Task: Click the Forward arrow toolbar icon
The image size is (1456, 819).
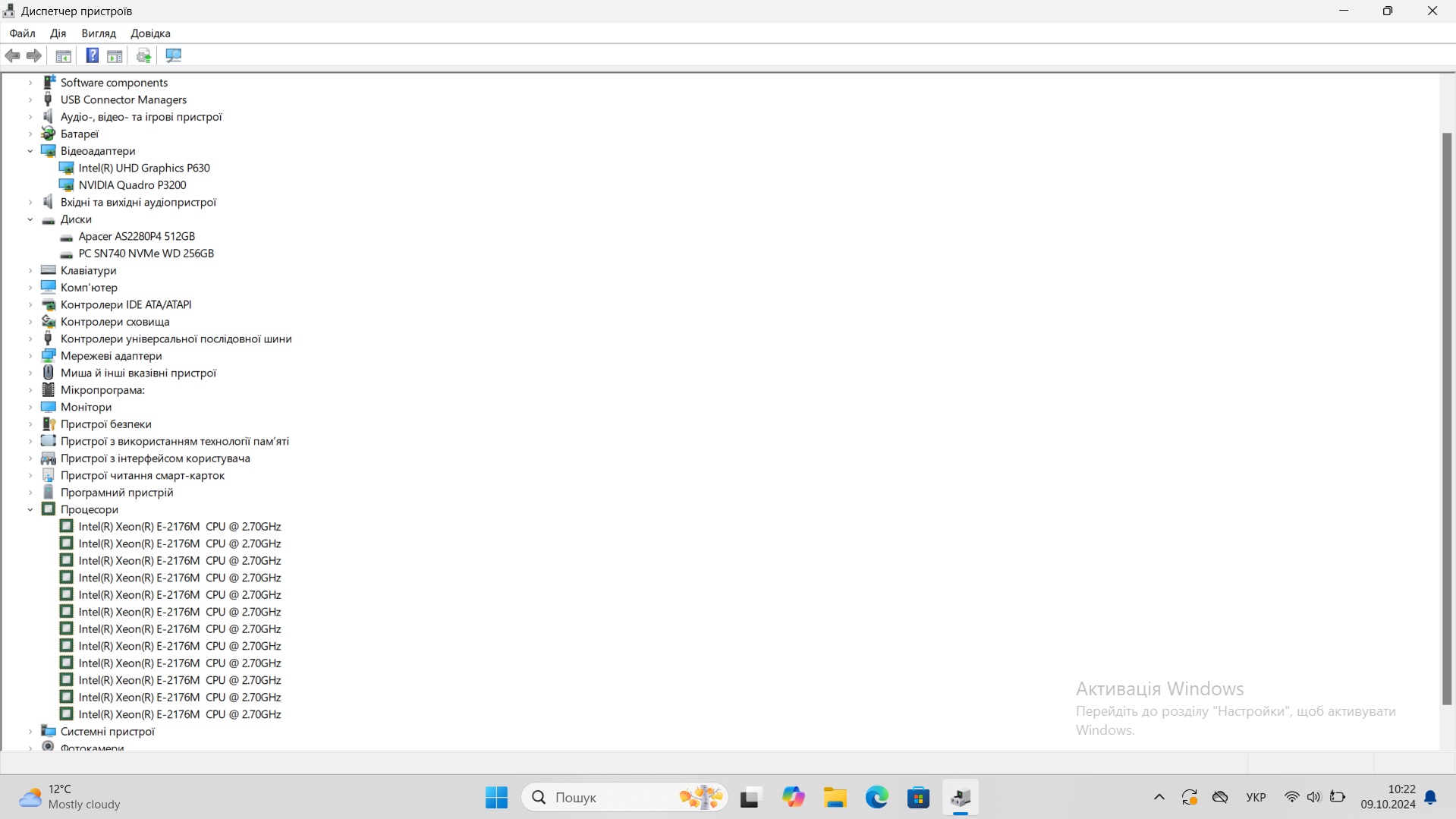Action: 33,55
